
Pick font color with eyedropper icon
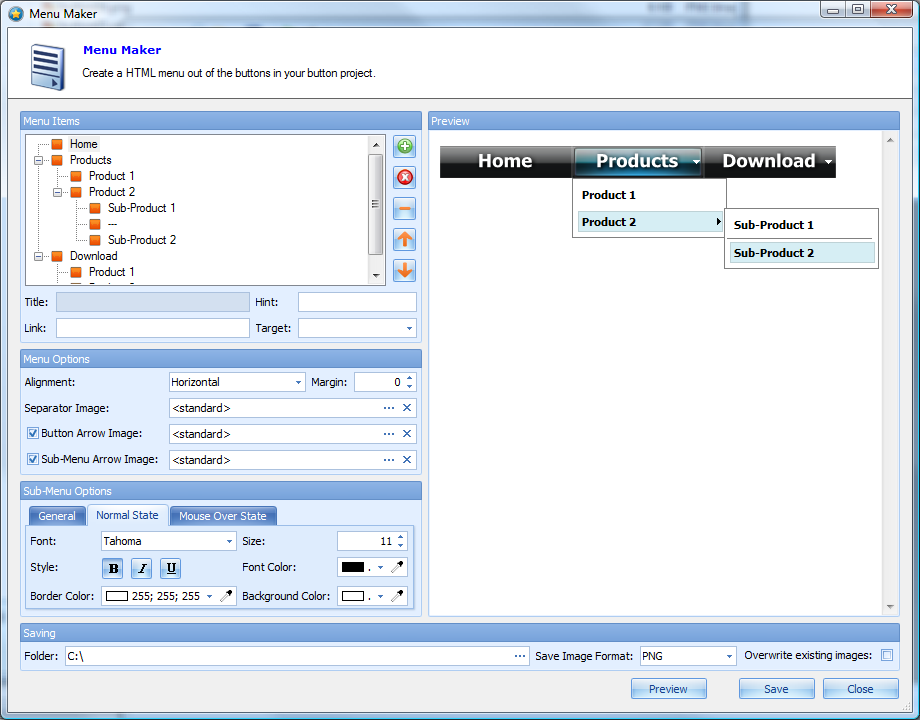click(397, 568)
